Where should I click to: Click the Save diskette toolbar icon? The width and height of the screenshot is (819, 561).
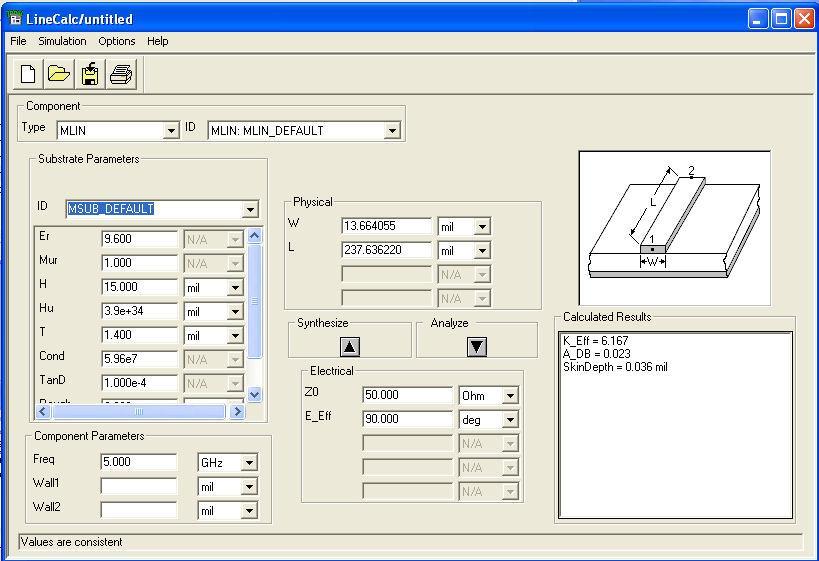point(90,74)
